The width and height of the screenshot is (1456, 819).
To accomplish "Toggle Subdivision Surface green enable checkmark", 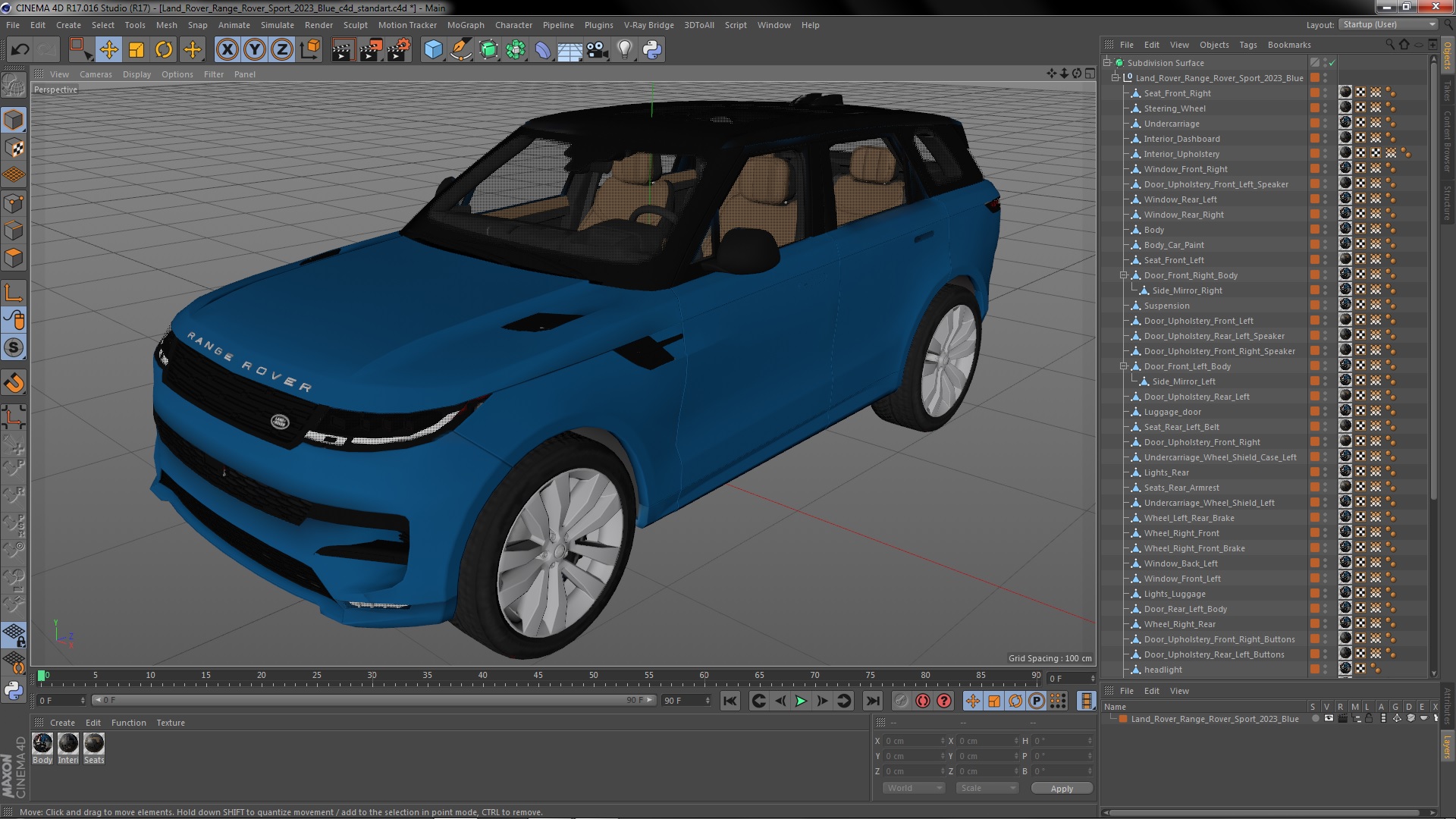I will coord(1332,63).
